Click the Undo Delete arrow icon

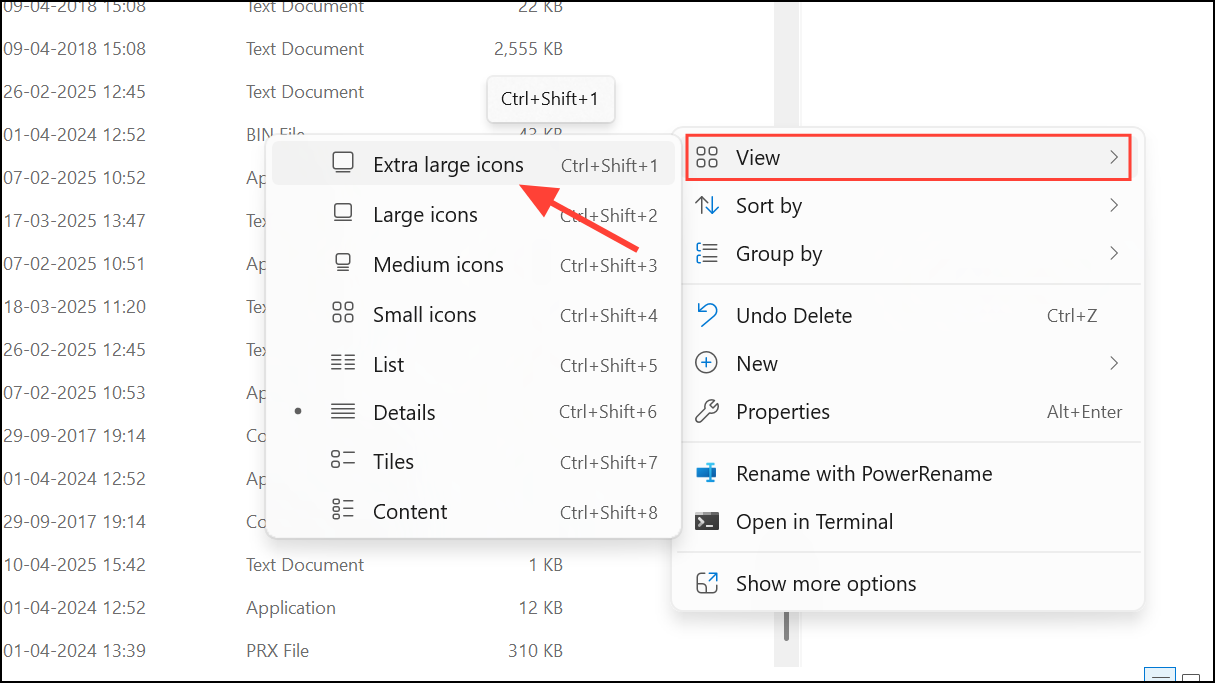tap(709, 315)
